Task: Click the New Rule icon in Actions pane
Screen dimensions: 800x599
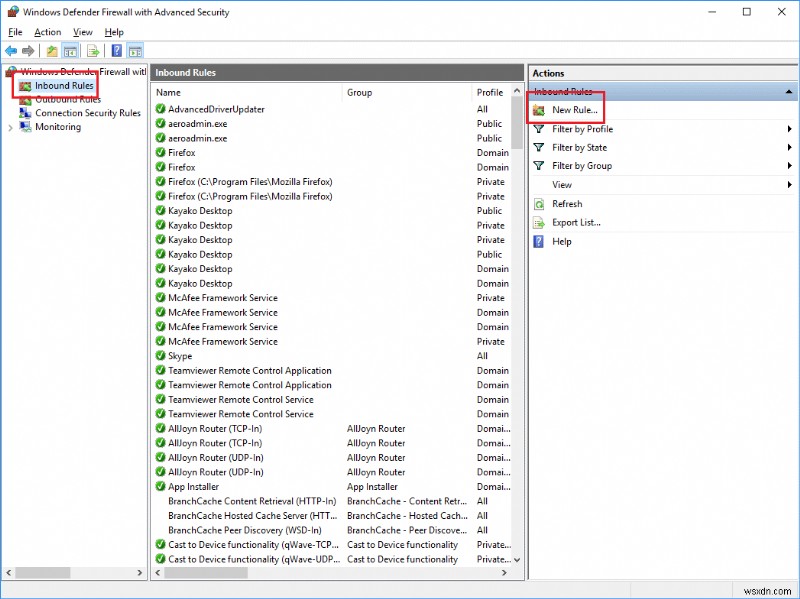Action: 541,109
